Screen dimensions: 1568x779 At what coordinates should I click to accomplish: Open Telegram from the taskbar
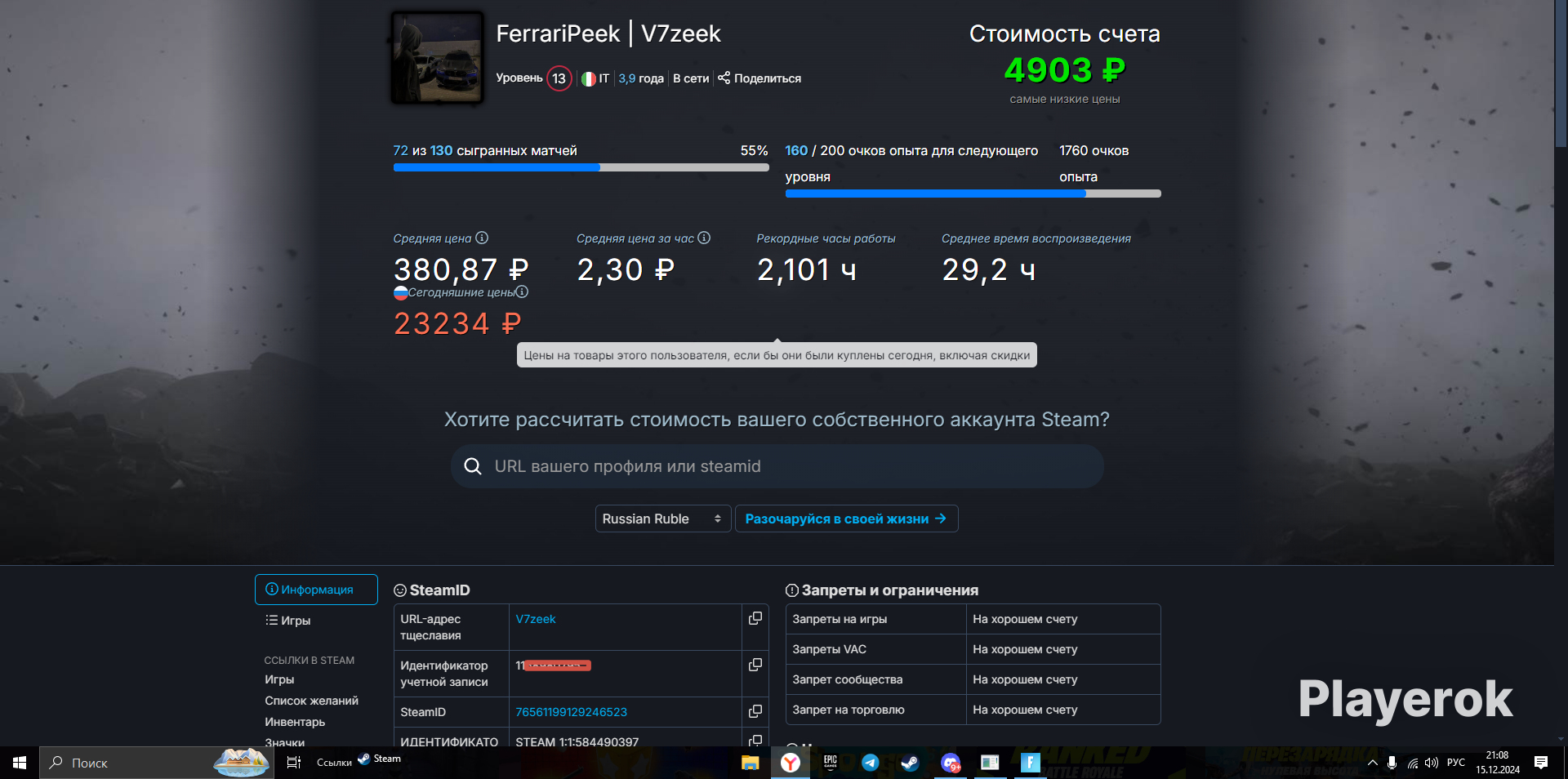click(870, 763)
